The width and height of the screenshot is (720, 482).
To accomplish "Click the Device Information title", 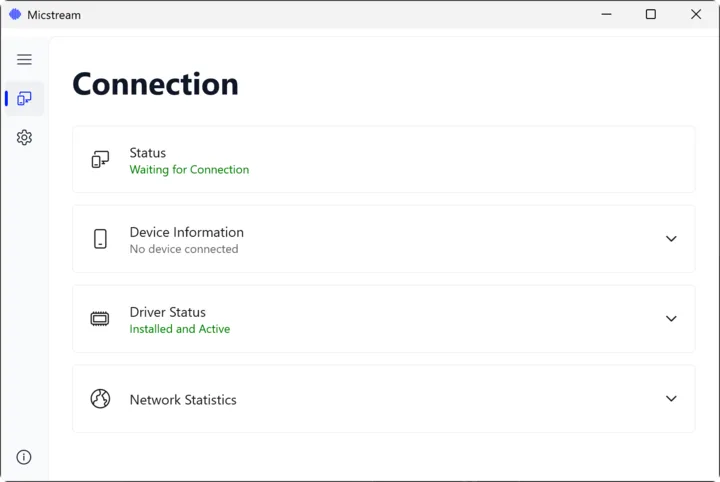I will click(x=186, y=232).
